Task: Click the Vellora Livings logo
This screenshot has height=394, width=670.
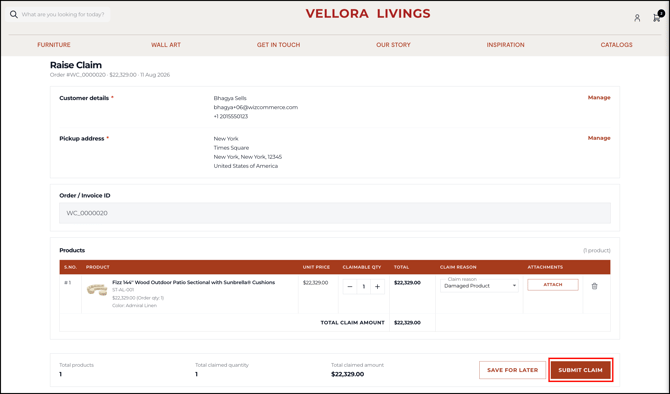Action: pyautogui.click(x=368, y=14)
